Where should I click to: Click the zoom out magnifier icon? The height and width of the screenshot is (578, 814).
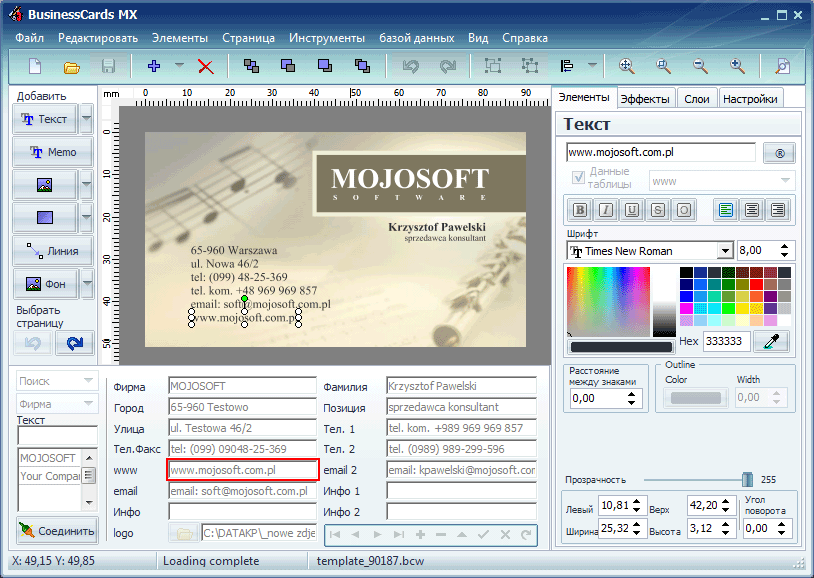click(x=700, y=66)
